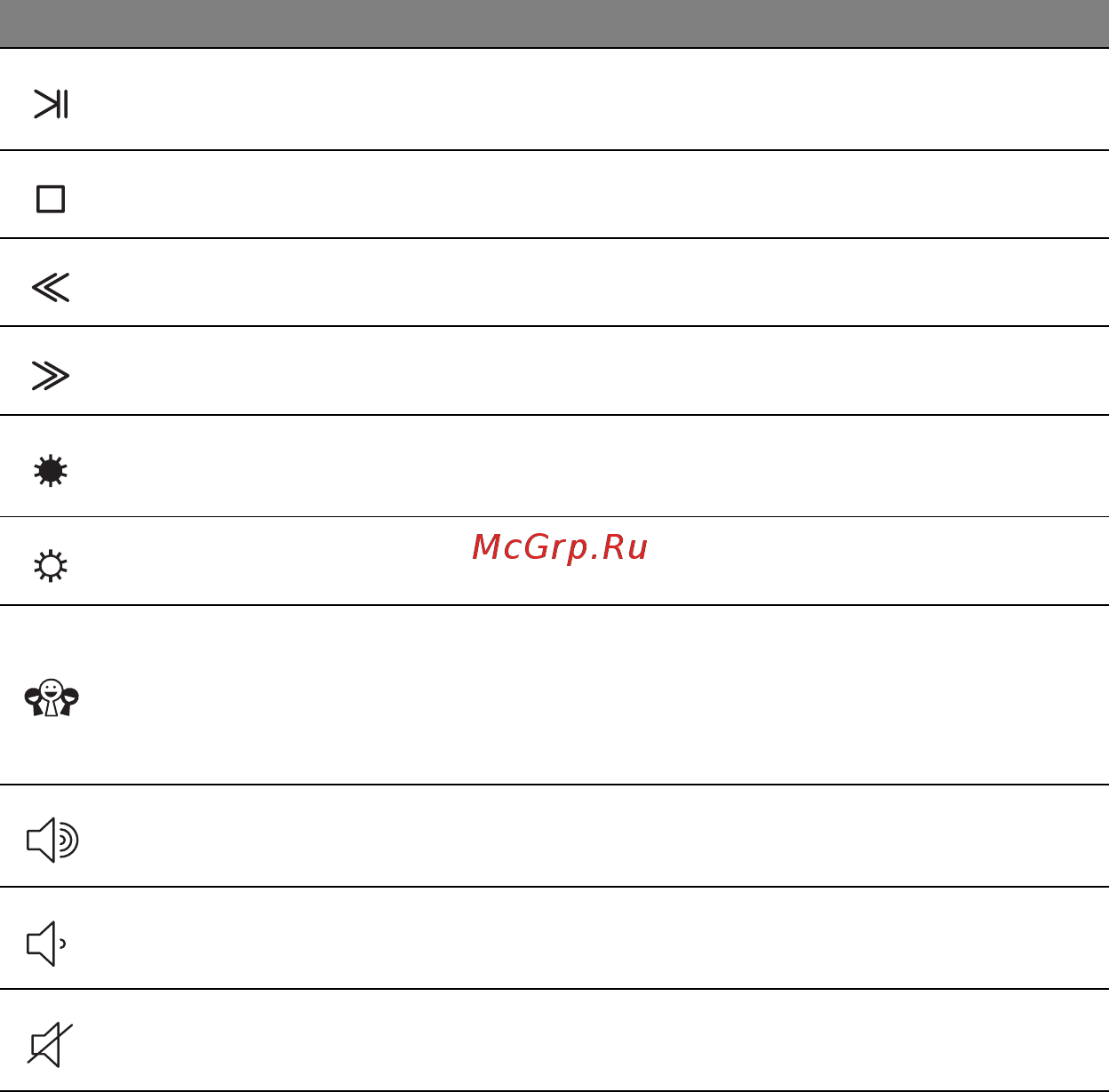The image size is (1109, 1092).
Task: Open the social networking smiley-faces icon
Action: 52,698
